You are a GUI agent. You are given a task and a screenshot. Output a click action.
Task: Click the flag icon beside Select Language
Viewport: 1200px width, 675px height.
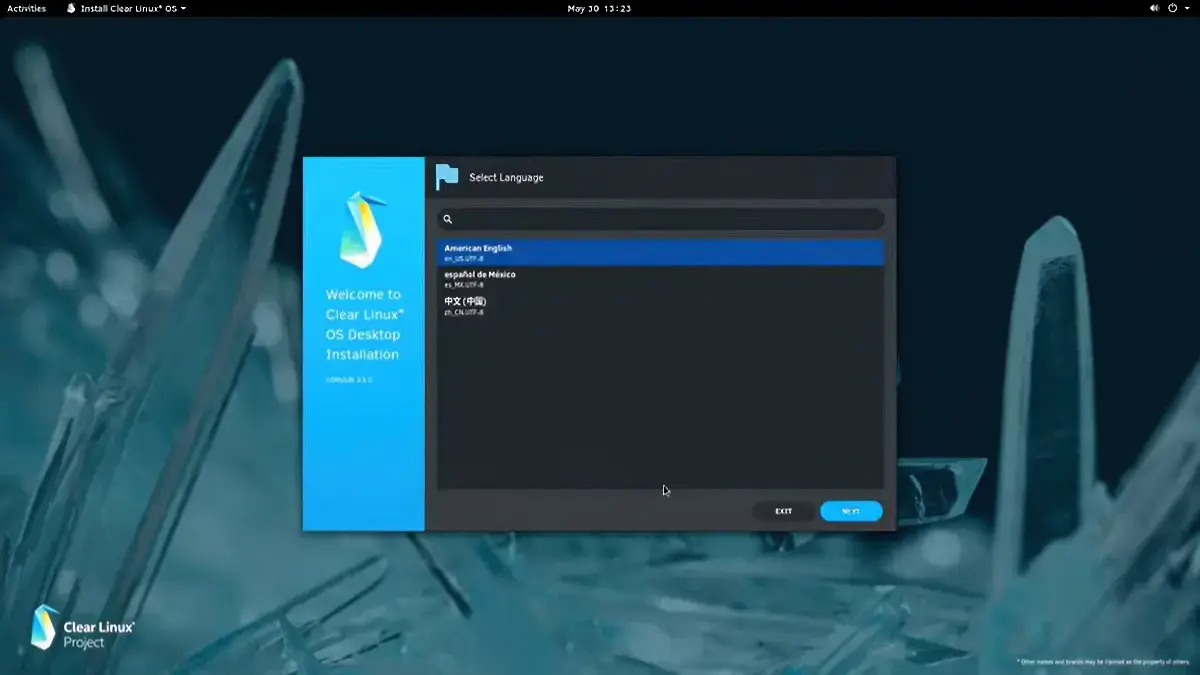click(x=447, y=176)
